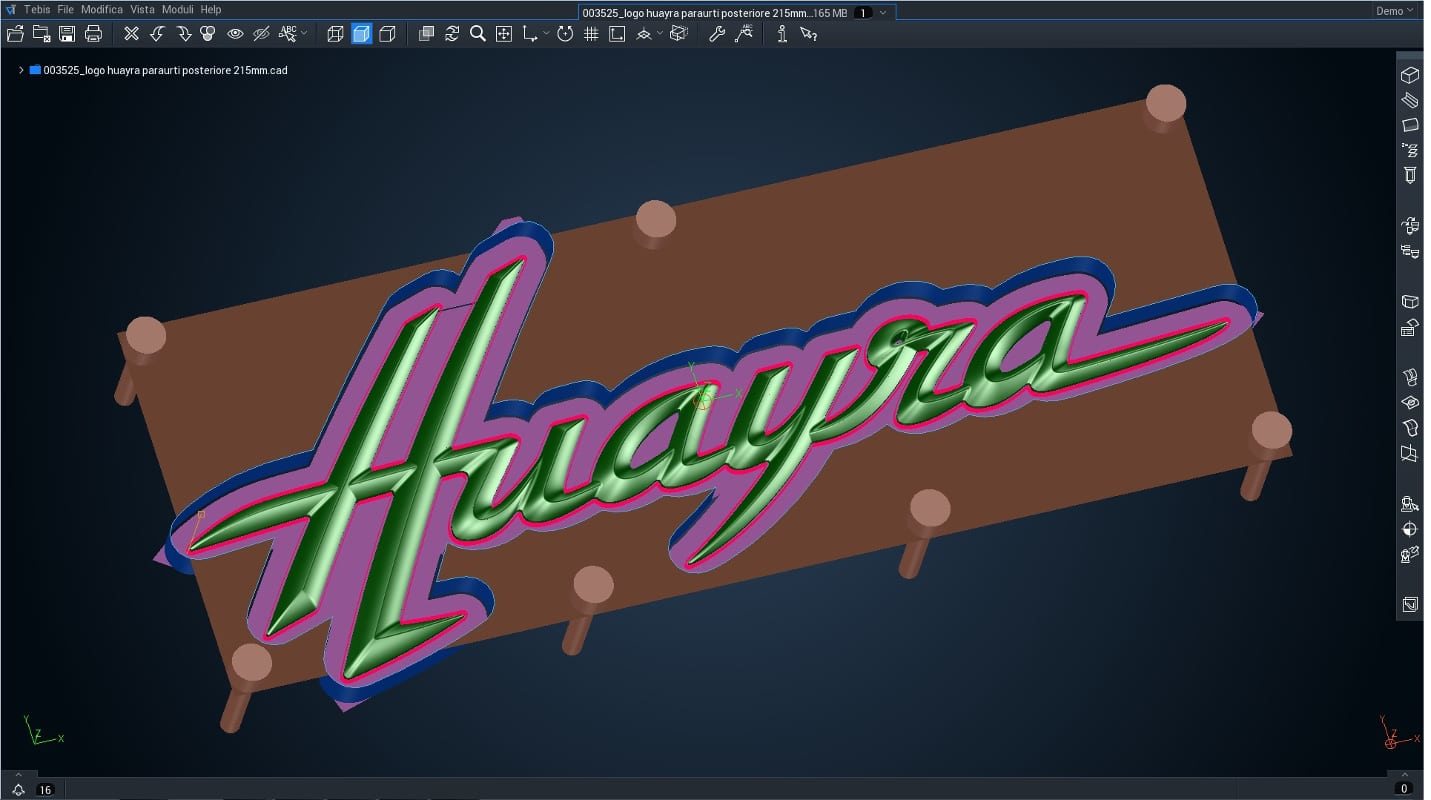Click the information 'i' icon
Image resolution: width=1431 pixels, height=800 pixels.
(782, 34)
